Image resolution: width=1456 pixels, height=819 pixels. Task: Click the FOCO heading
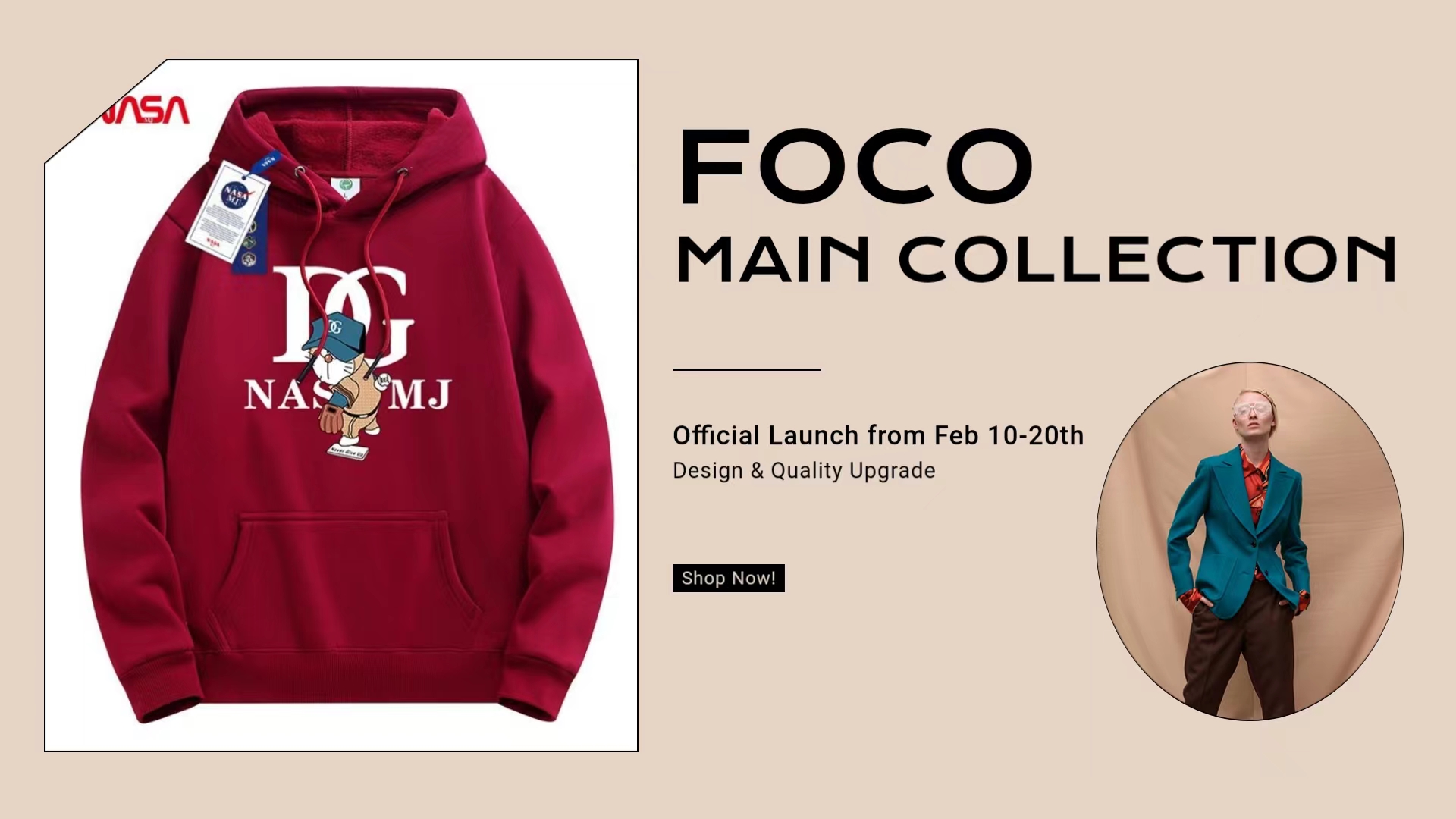pos(855,167)
